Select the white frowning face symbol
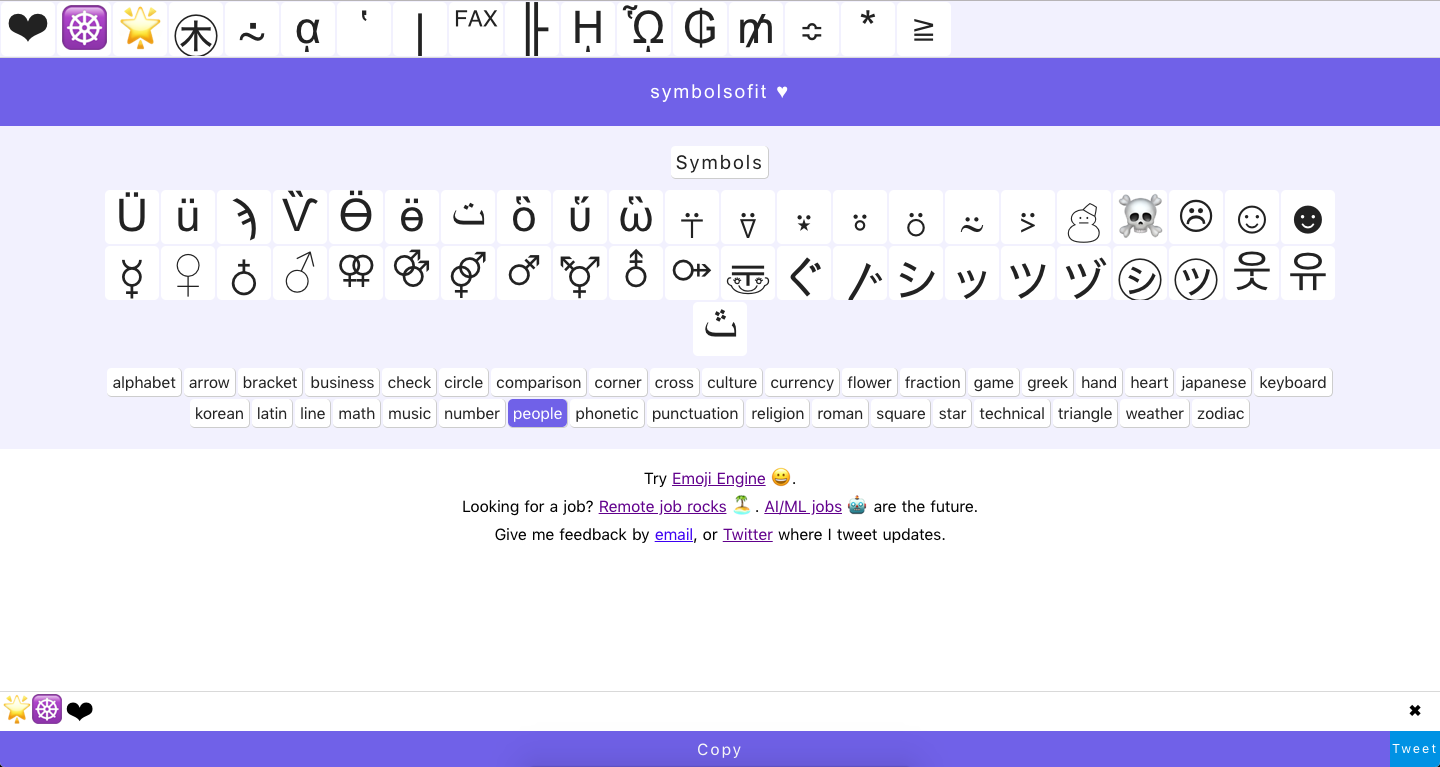The width and height of the screenshot is (1440, 767). (1196, 217)
